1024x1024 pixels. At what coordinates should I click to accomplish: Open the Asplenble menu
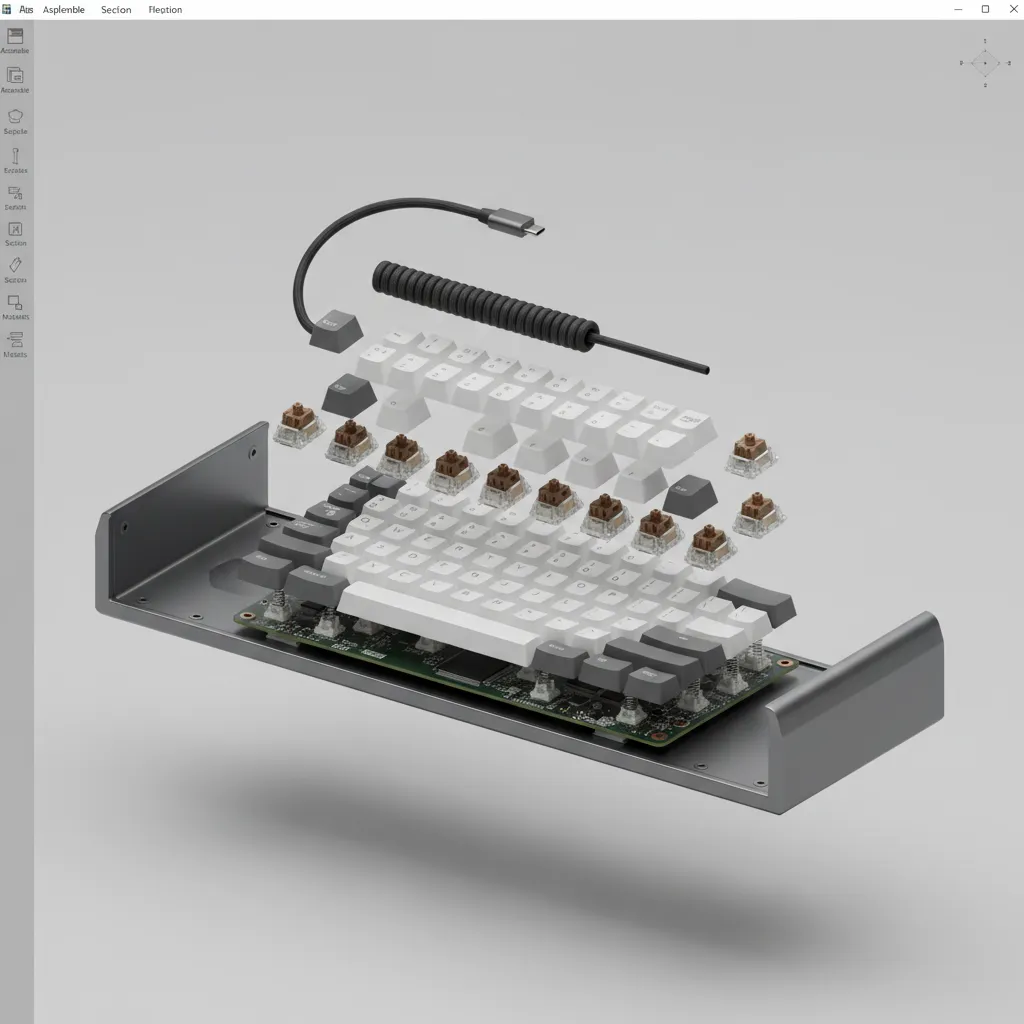pyautogui.click(x=63, y=9)
